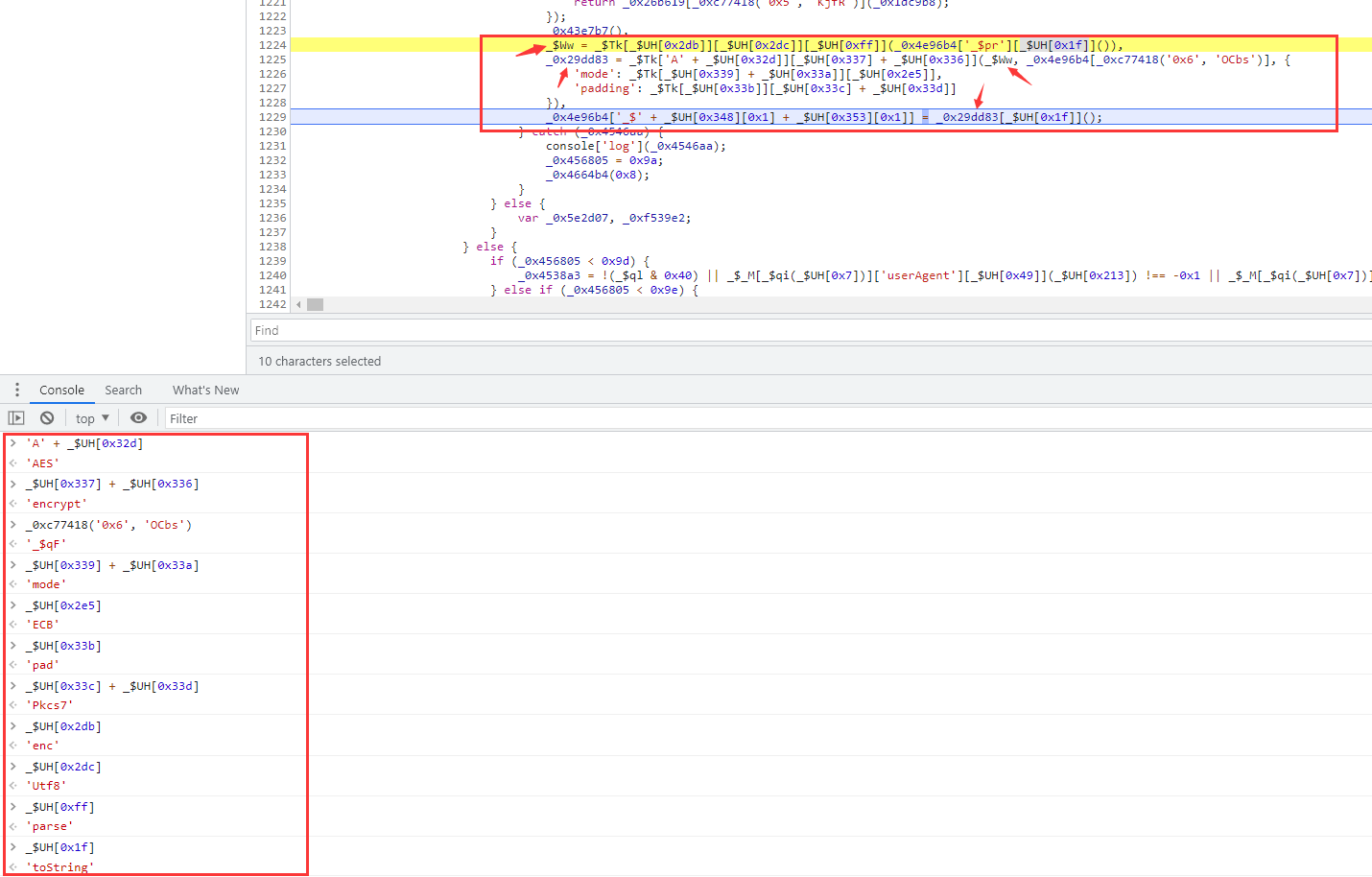Open the Search tab
1372x877 pixels.
coord(123,391)
